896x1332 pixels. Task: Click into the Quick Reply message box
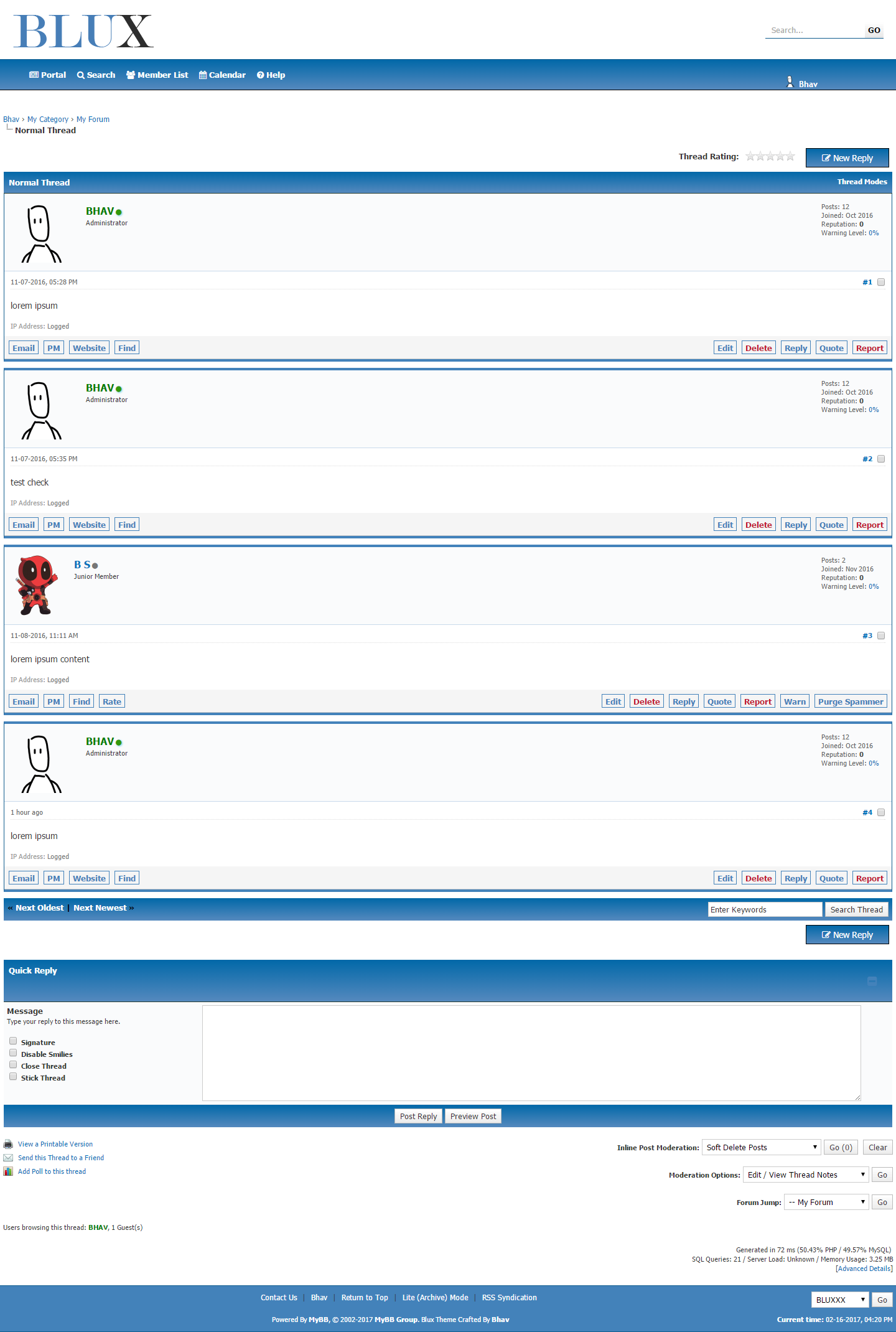pos(531,1053)
